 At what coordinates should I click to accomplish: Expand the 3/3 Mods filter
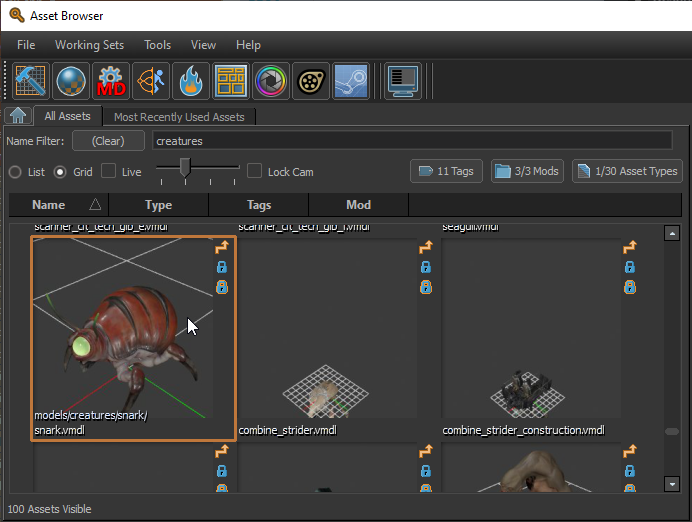(527, 171)
